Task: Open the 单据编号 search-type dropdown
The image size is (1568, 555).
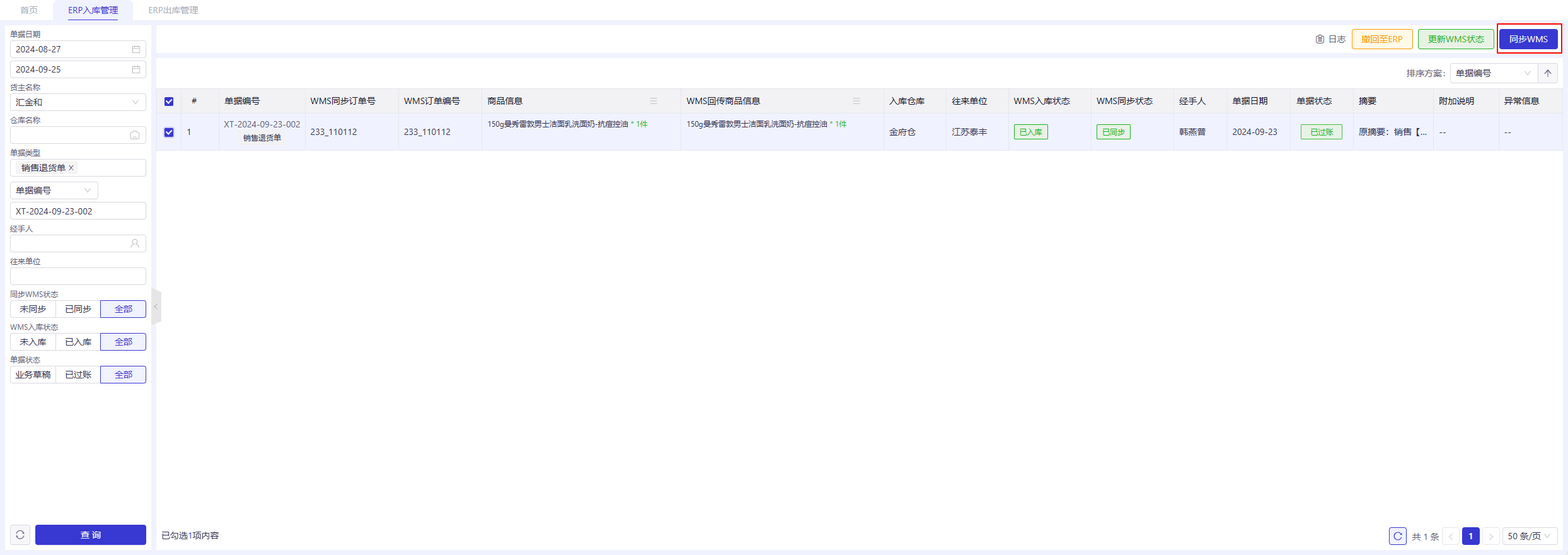Action: point(54,190)
